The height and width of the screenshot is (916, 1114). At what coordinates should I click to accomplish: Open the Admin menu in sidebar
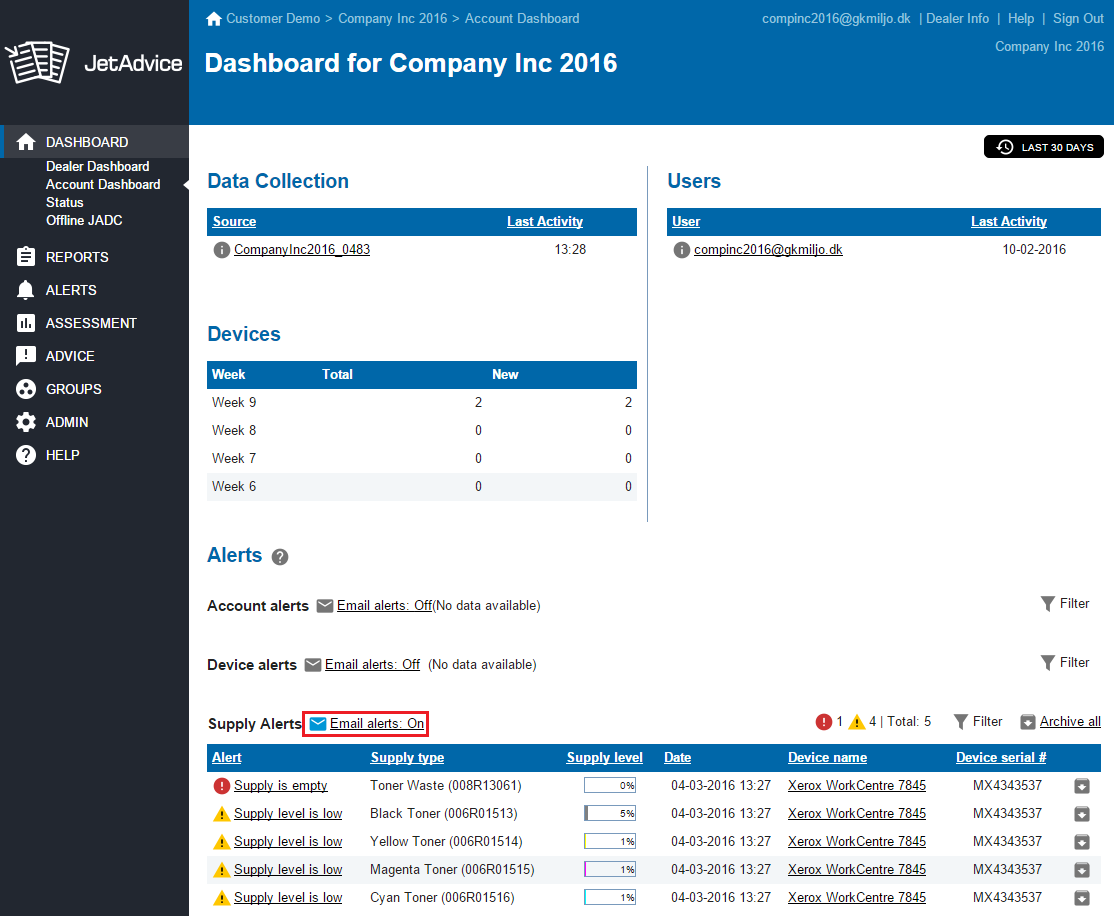[67, 422]
